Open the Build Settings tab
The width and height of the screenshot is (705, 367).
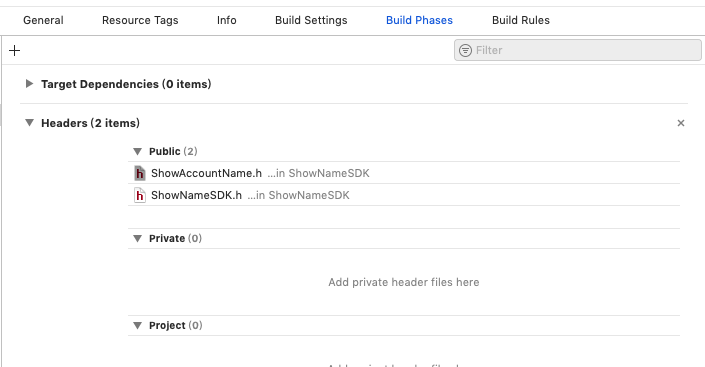311,20
